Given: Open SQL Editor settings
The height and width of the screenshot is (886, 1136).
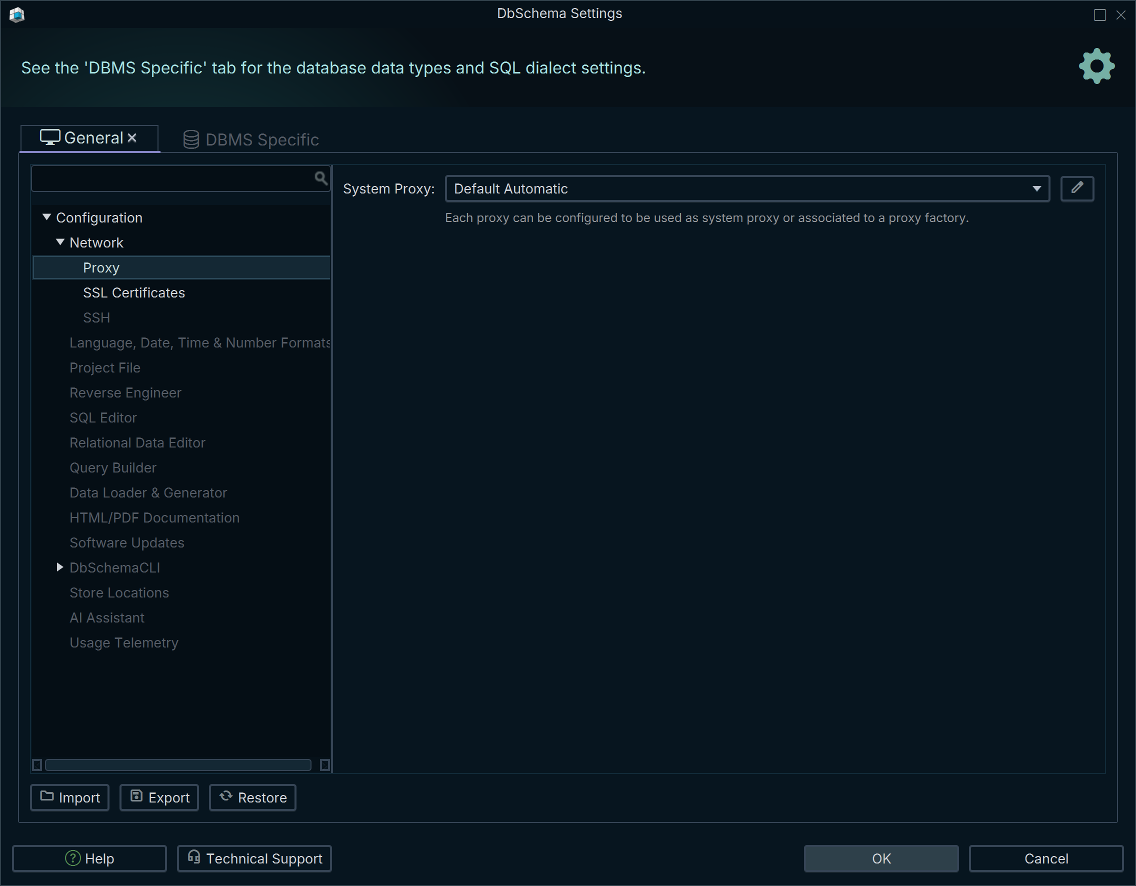Looking at the screenshot, I should tap(103, 417).
